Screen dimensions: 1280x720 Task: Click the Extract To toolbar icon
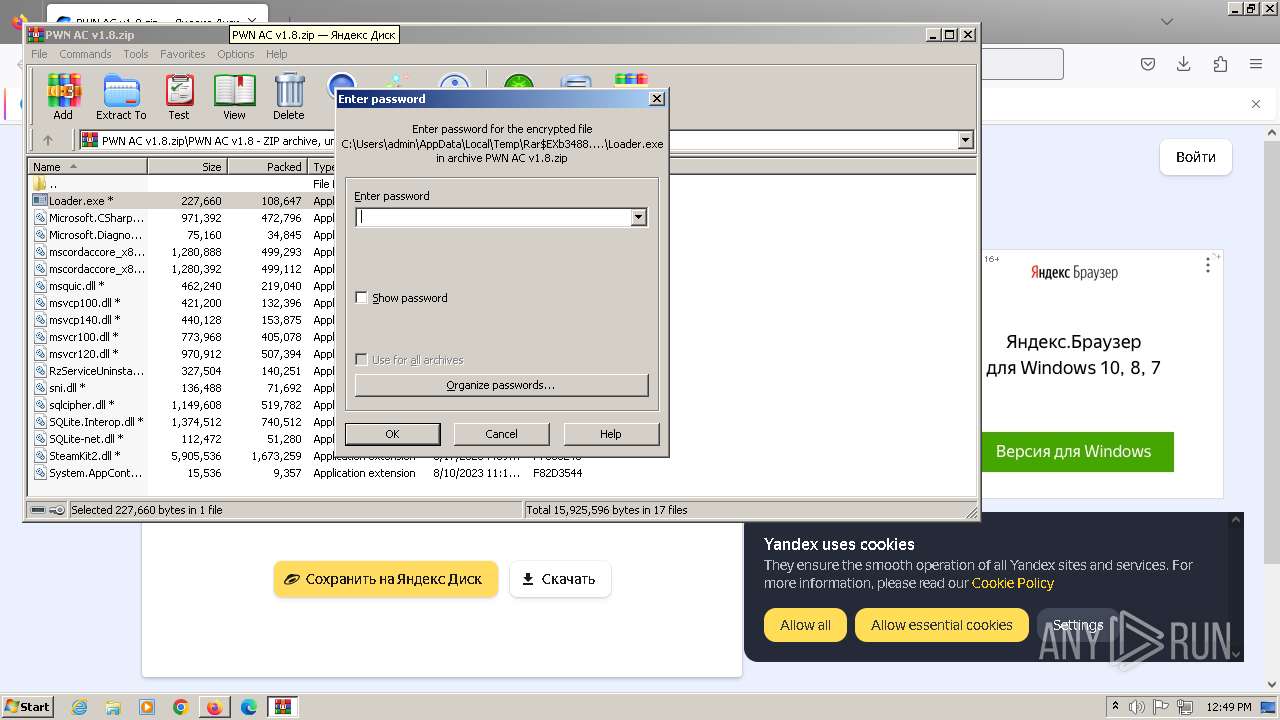pyautogui.click(x=121, y=97)
